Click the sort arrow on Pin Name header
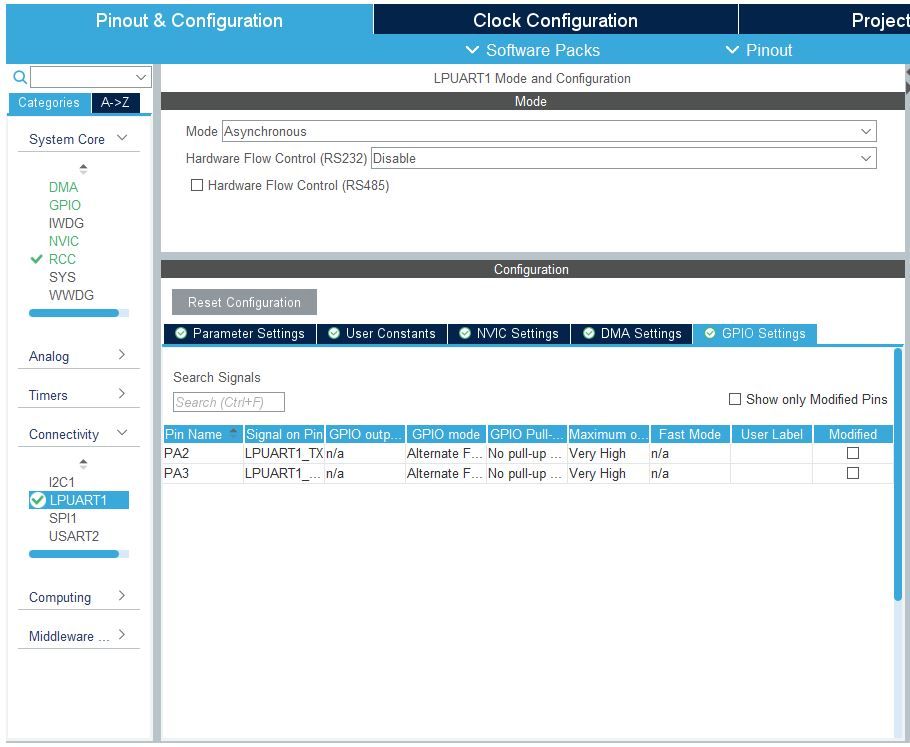This screenshot has width=910, height=747. (234, 431)
